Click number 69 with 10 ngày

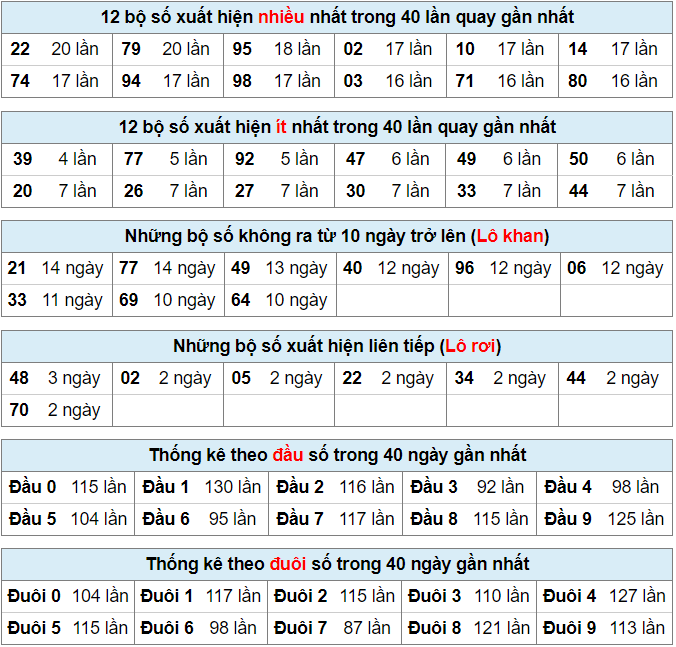pos(169,300)
